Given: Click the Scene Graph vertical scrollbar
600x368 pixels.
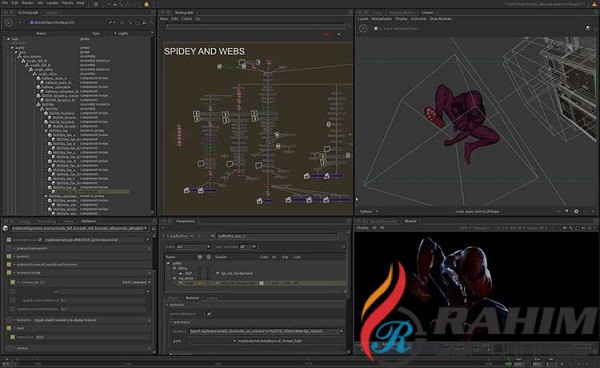Looking at the screenshot, I should 152,122.
